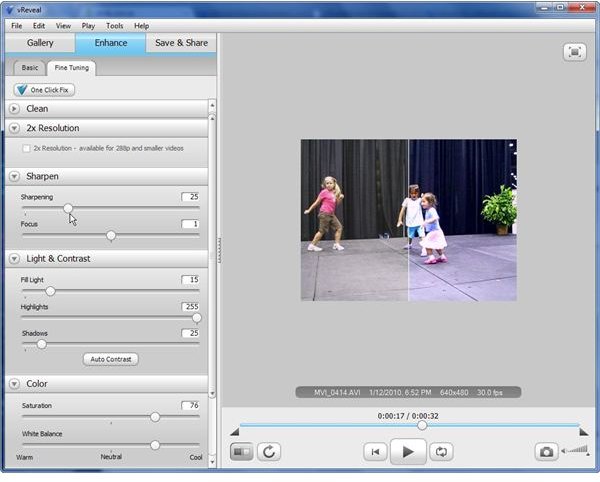The image size is (600, 482).
Task: Click the volume level indicator
Action: tap(575, 450)
